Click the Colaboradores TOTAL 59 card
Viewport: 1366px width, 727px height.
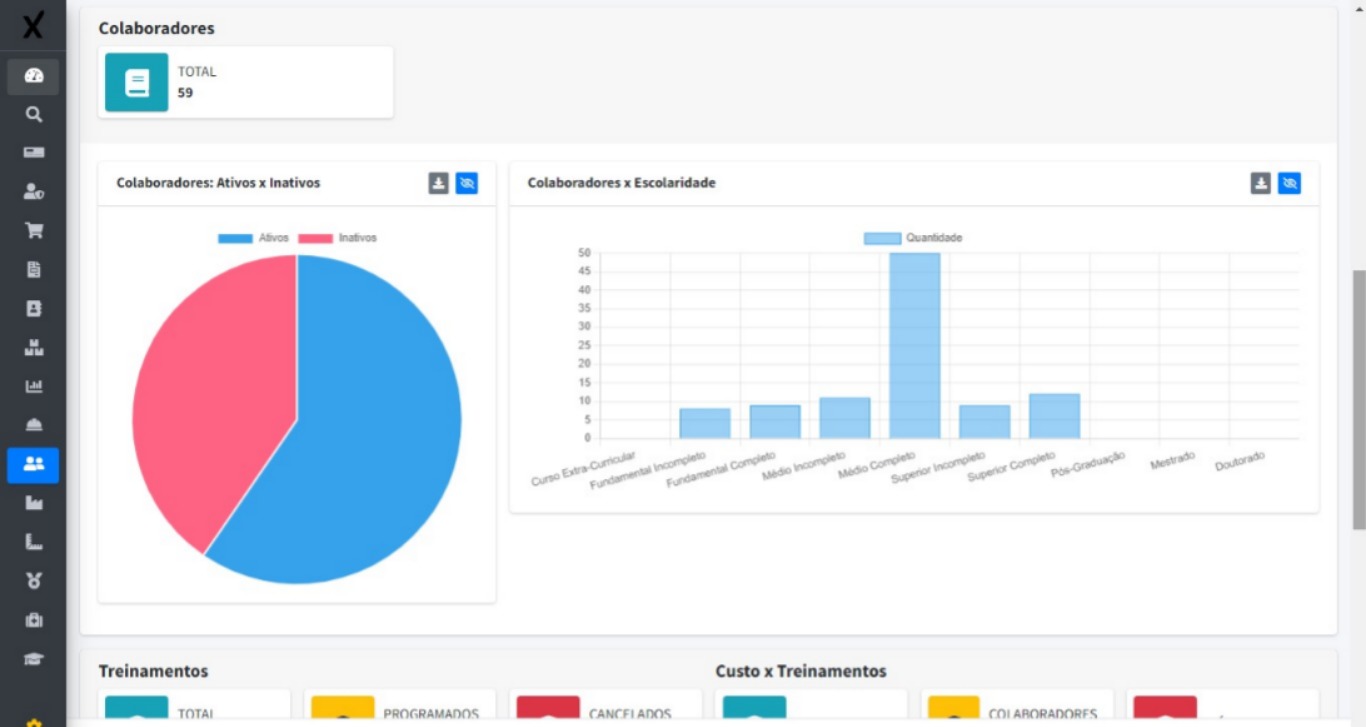pyautogui.click(x=245, y=82)
